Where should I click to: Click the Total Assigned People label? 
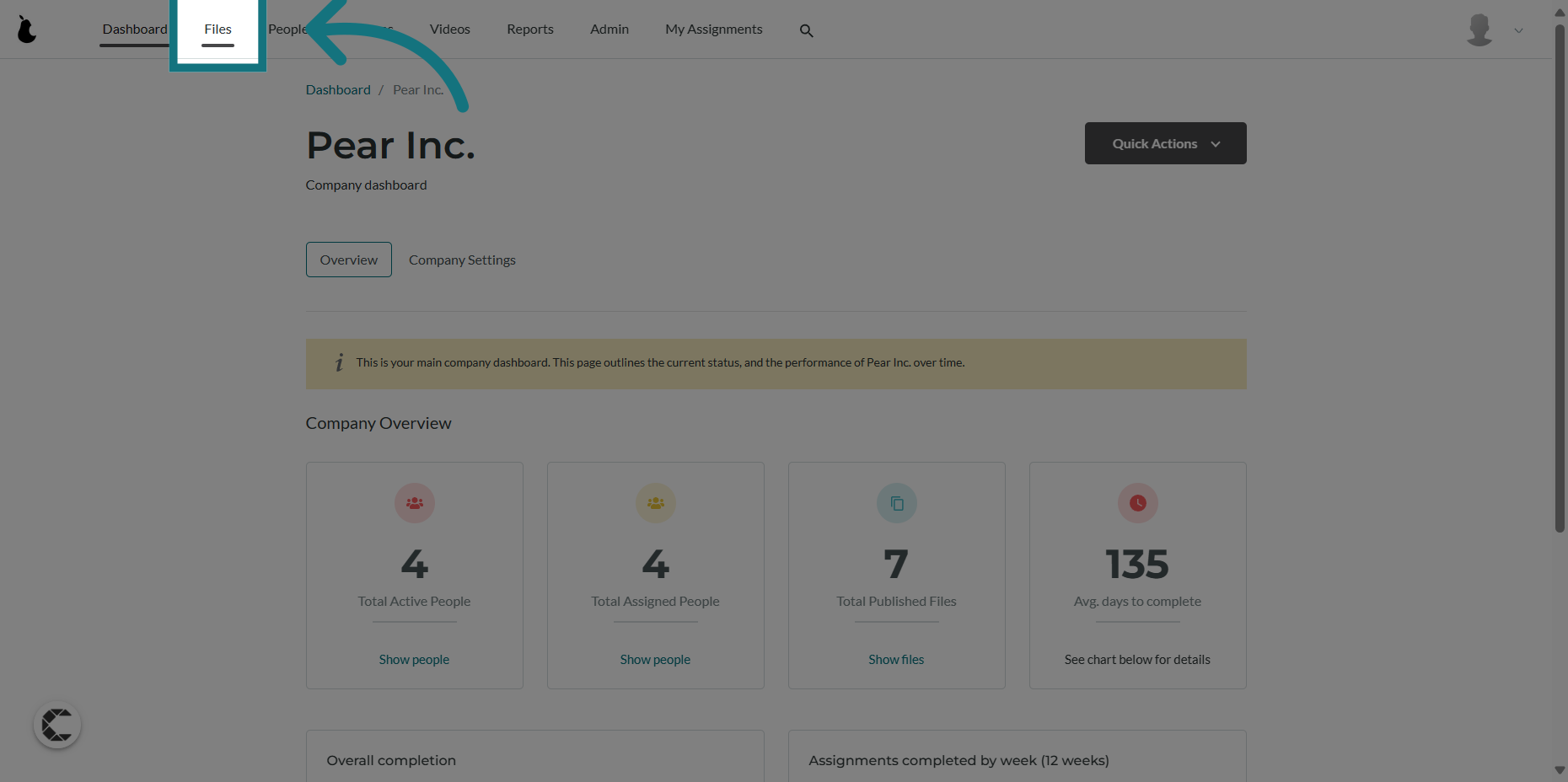coord(655,601)
